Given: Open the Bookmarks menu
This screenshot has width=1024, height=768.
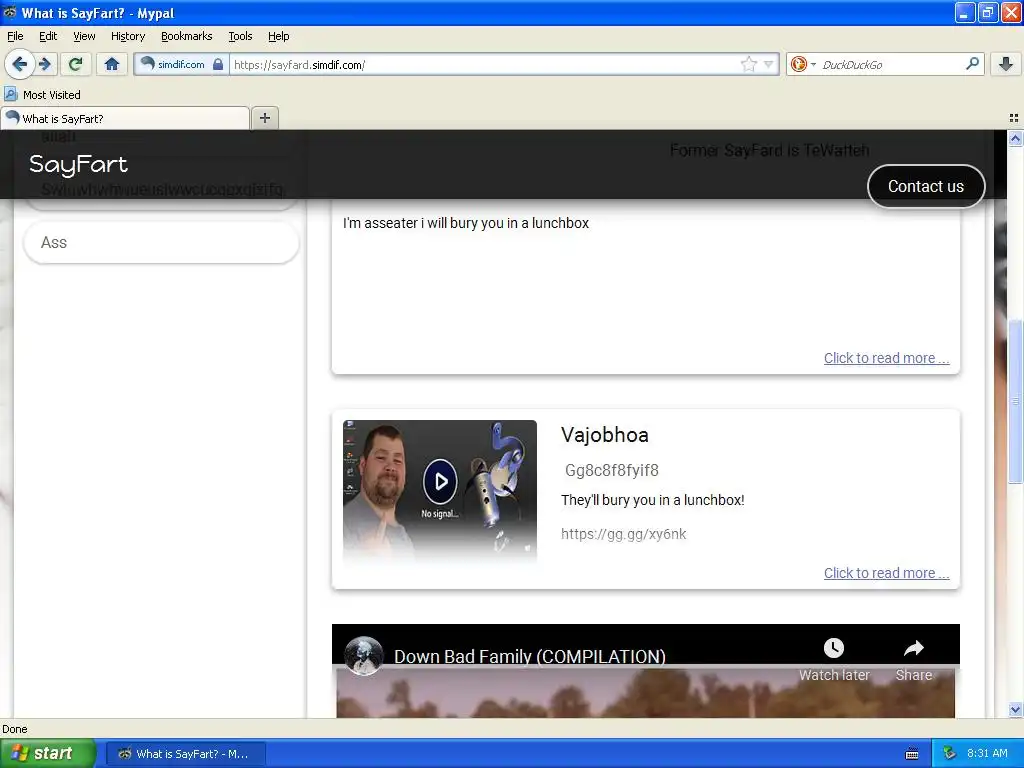Looking at the screenshot, I should pos(186,36).
